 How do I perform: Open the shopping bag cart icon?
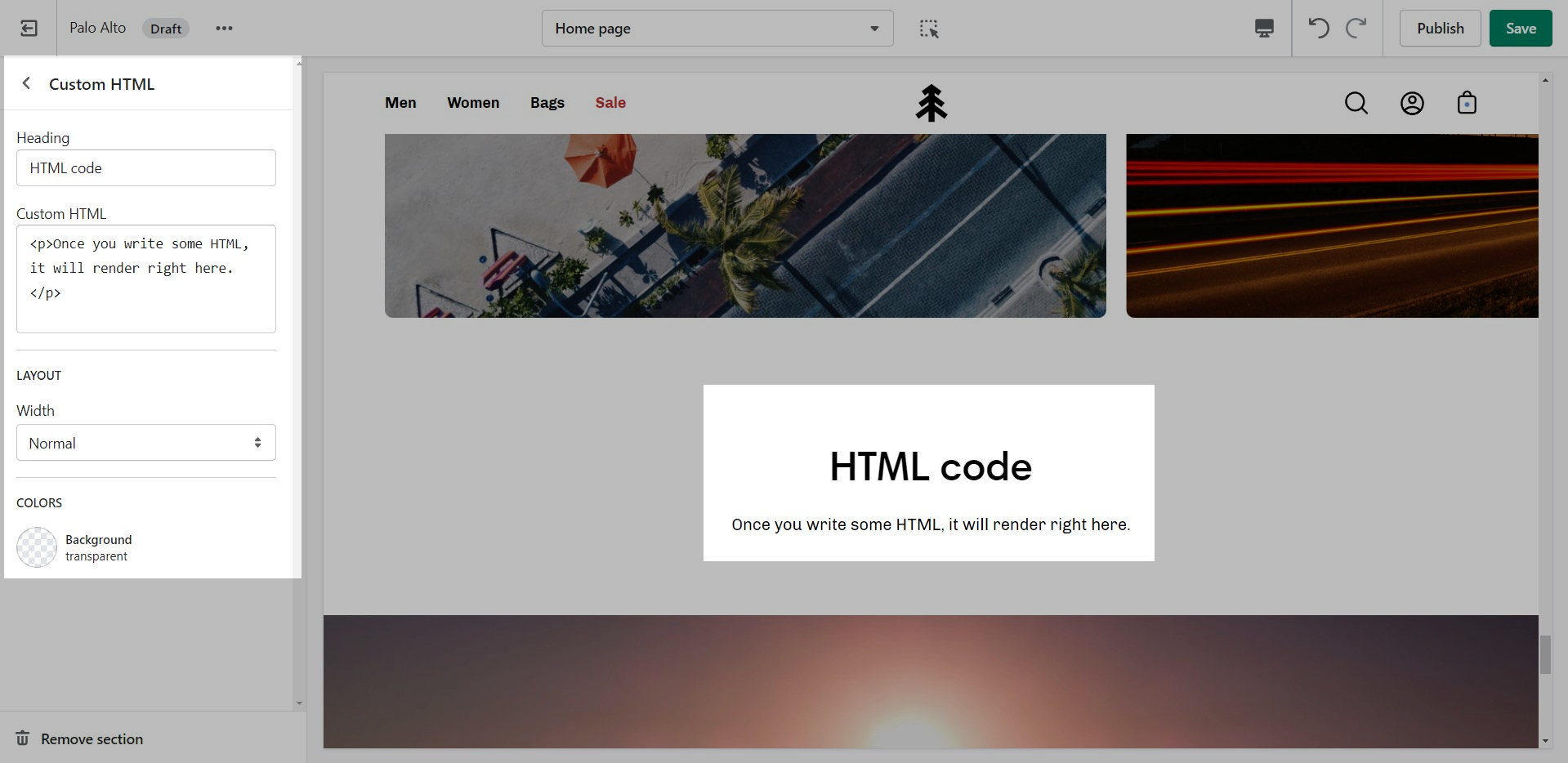pos(1467,103)
